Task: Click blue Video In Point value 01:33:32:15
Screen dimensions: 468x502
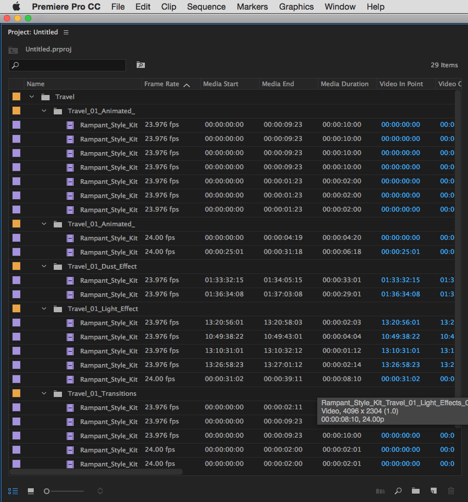Action: coord(401,280)
